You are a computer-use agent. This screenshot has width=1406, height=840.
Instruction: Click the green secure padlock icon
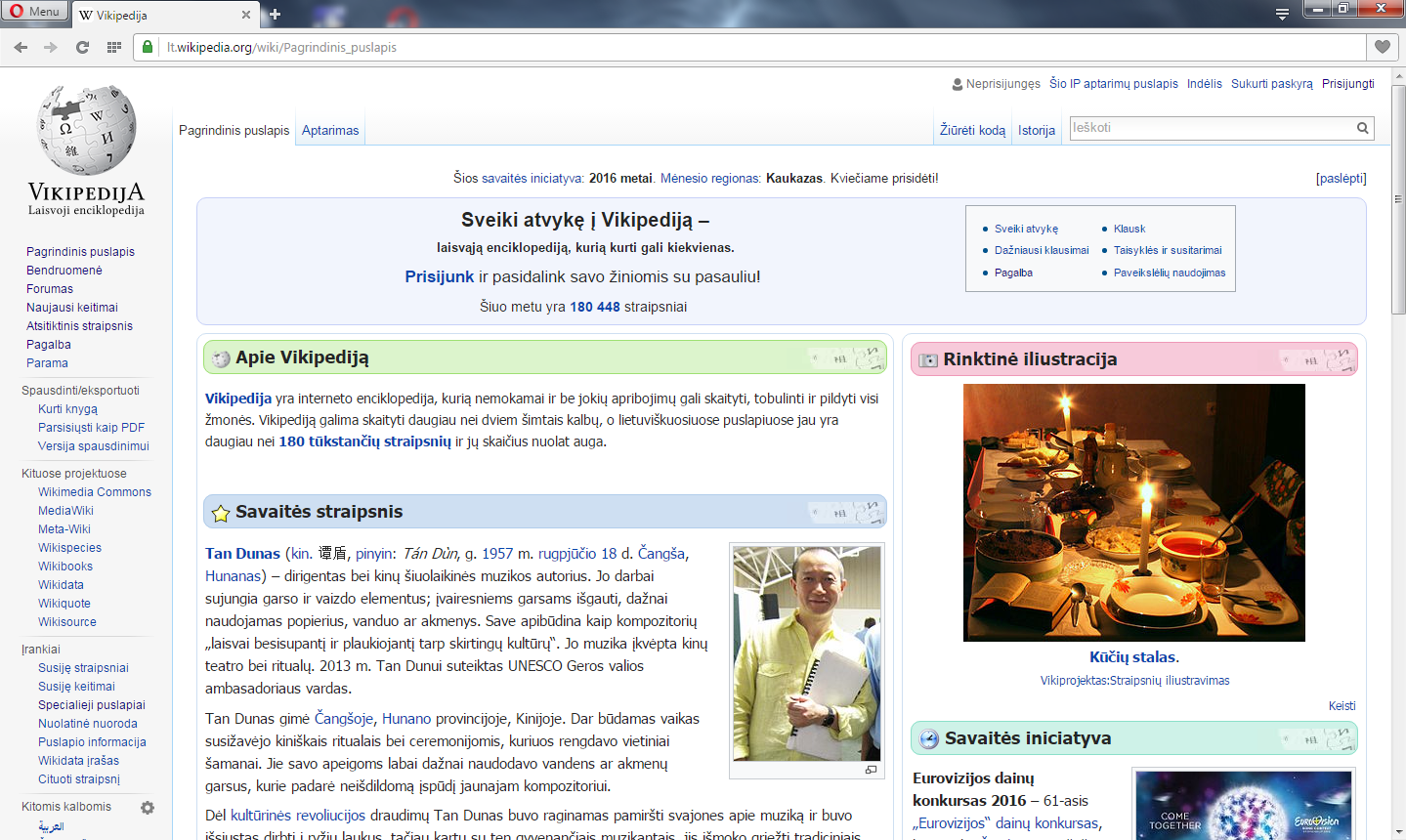pyautogui.click(x=148, y=47)
